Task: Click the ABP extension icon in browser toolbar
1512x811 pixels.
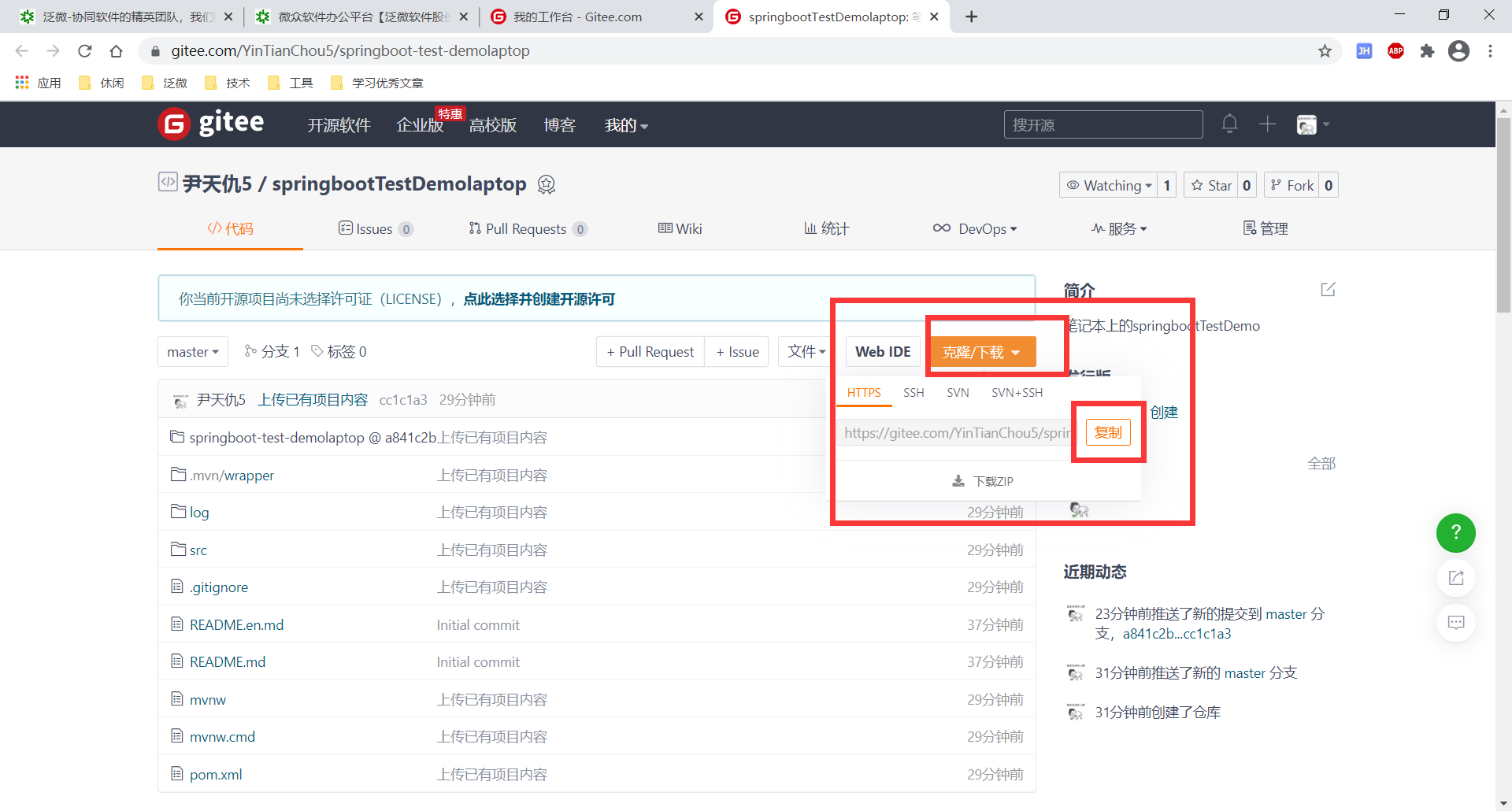Action: point(1396,50)
